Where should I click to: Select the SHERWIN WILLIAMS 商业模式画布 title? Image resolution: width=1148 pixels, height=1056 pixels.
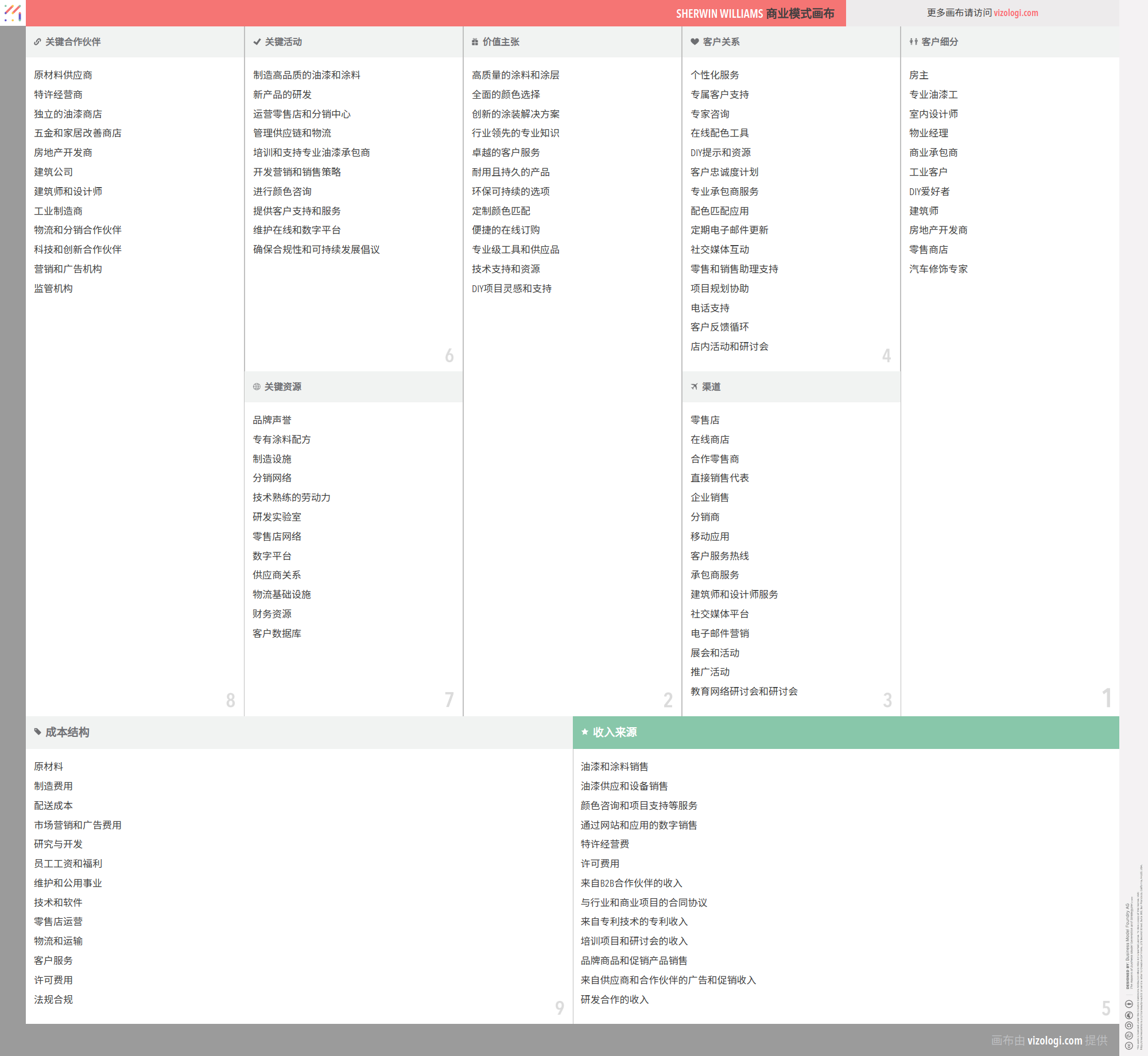(x=754, y=13)
